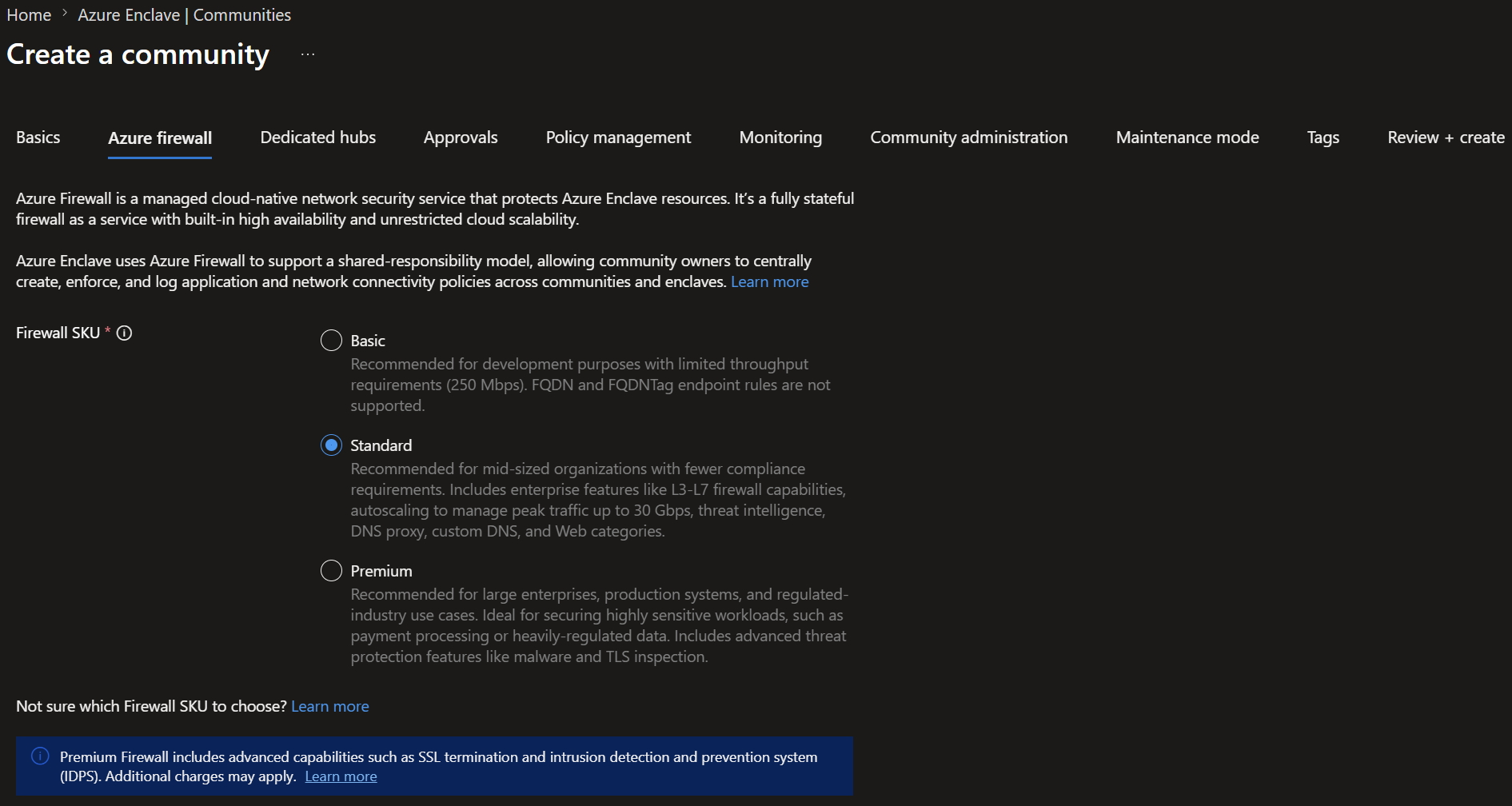Image resolution: width=1512 pixels, height=806 pixels.
Task: Open the Monitoring tab
Action: tap(780, 138)
